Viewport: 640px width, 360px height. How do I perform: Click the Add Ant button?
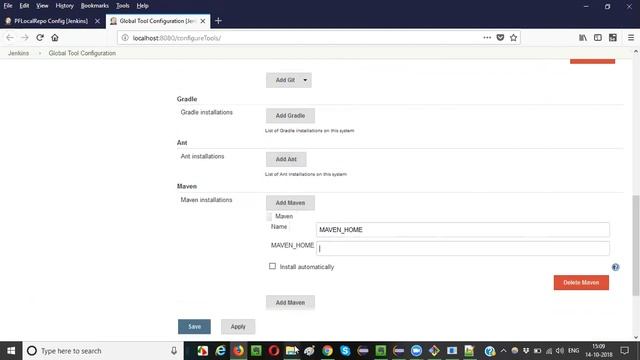(286, 159)
